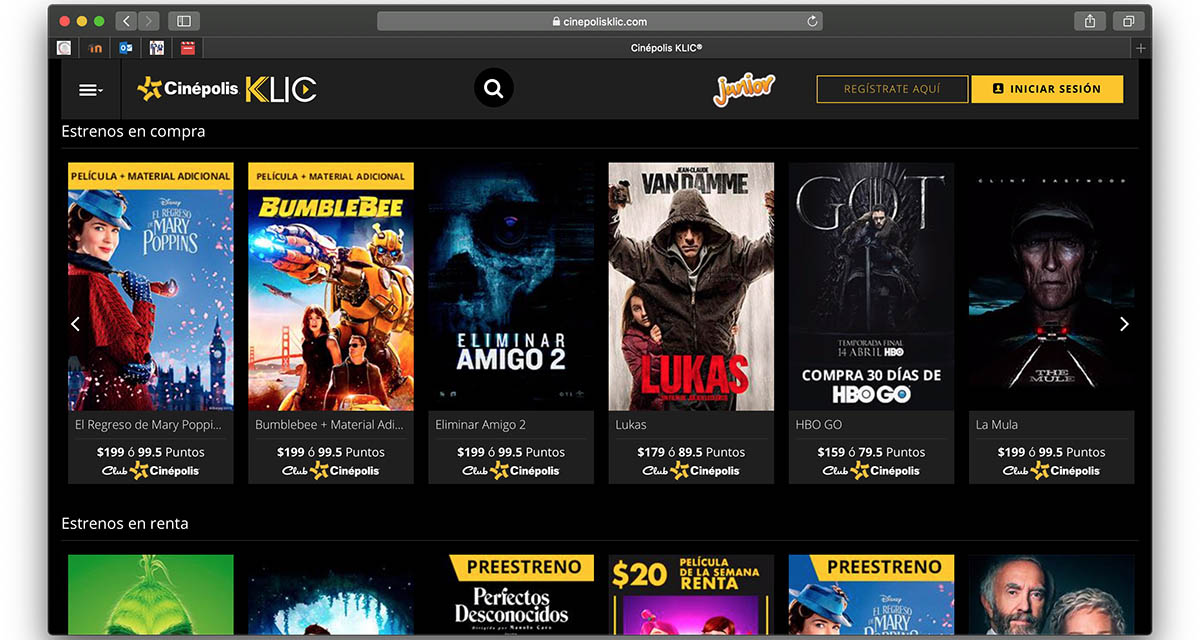Viewport: 1200px width, 640px height.
Task: Open the La Mula title link
Action: point(997,425)
